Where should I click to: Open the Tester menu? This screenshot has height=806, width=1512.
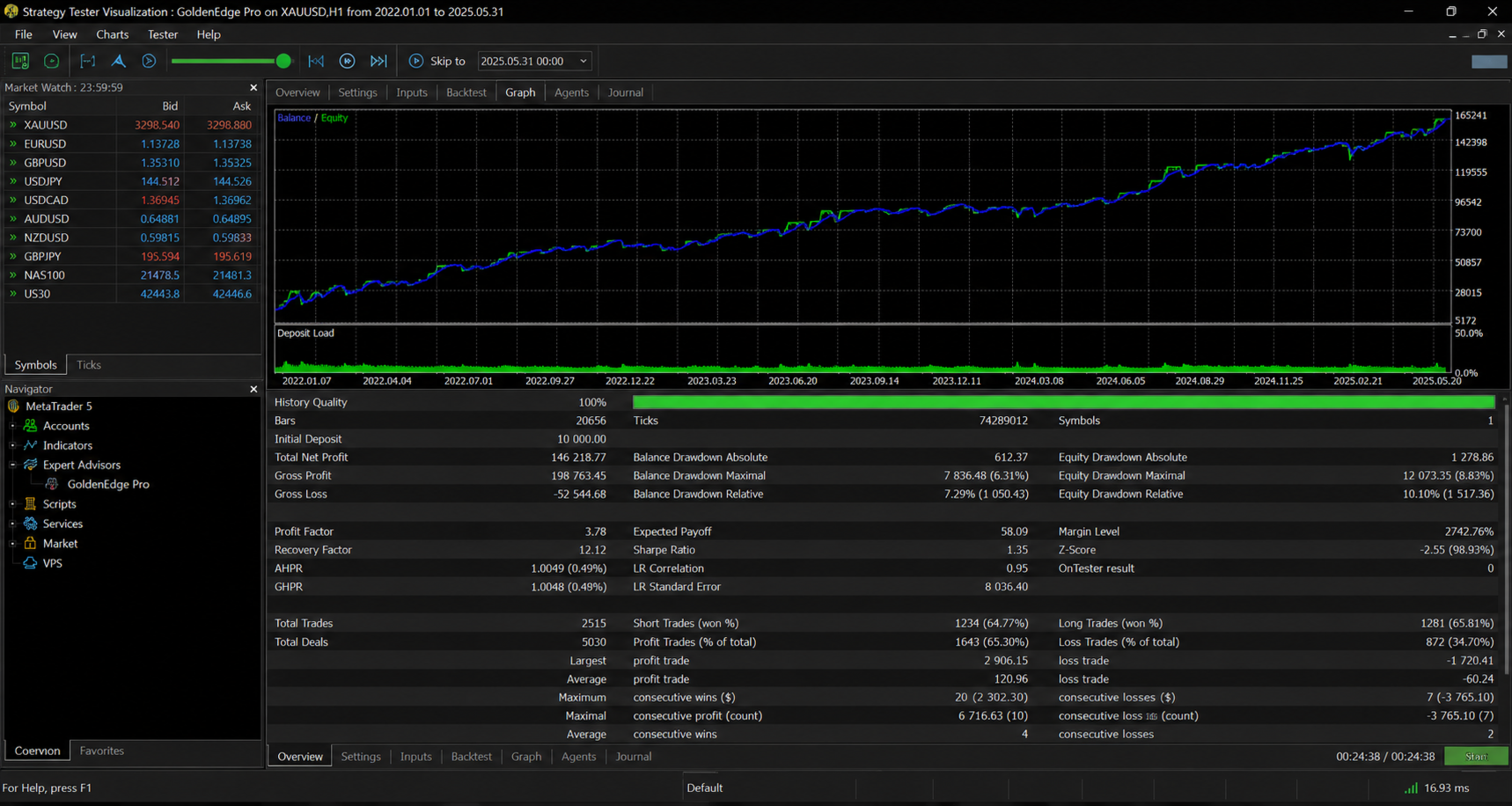click(163, 34)
